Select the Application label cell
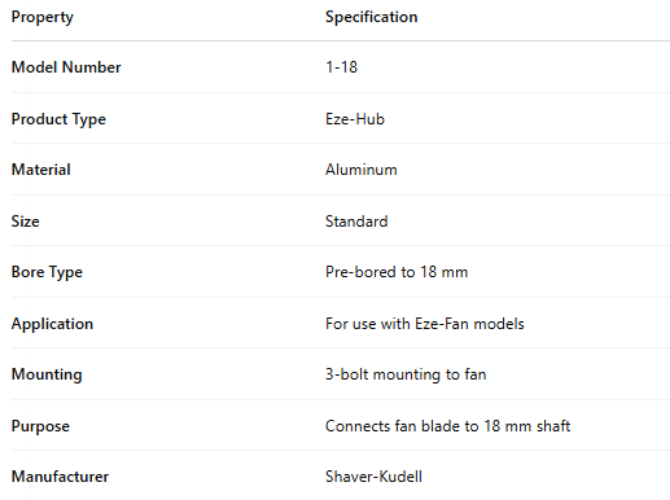The image size is (670, 500). coord(52,324)
